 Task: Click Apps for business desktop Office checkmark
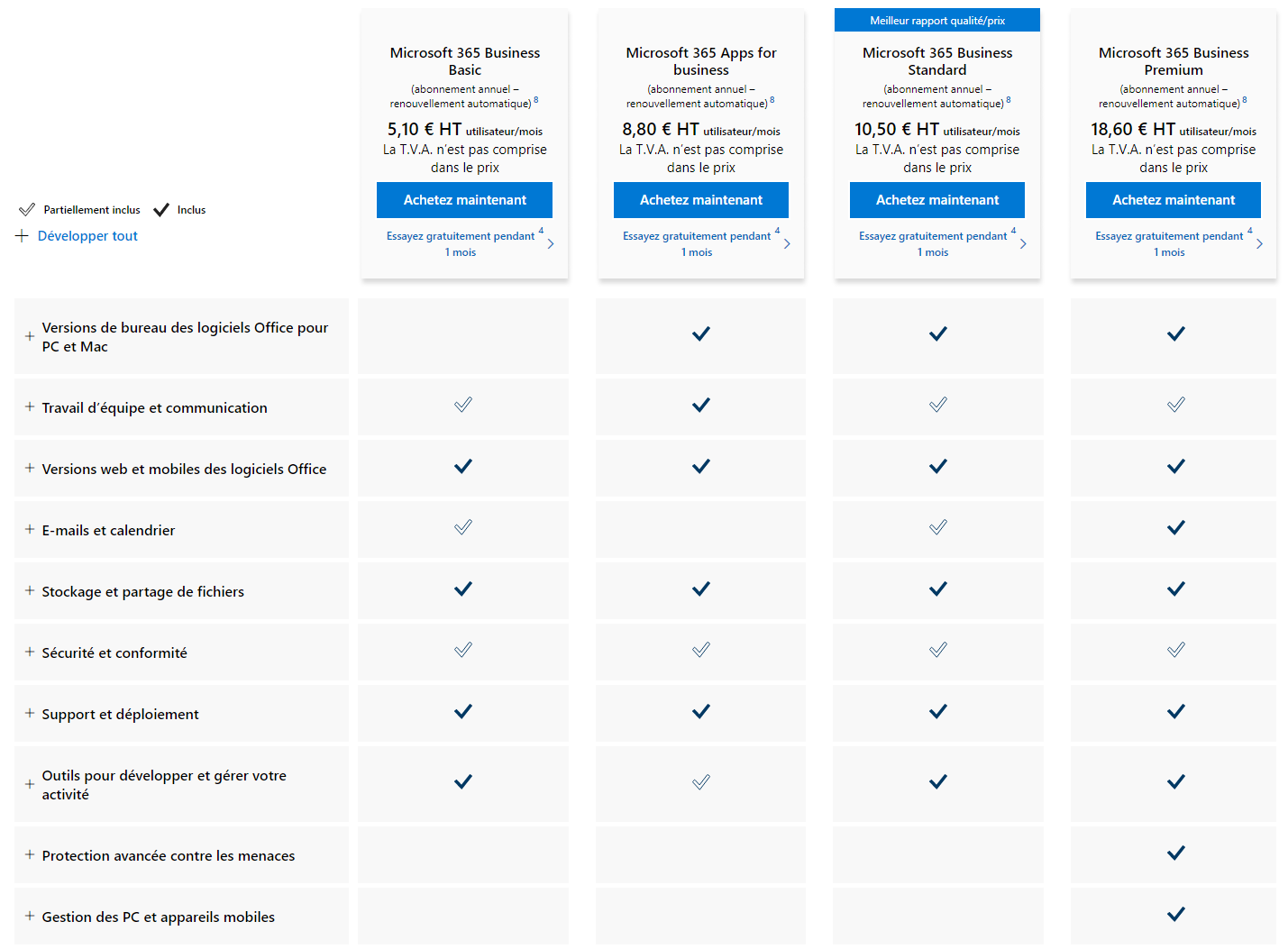point(701,333)
